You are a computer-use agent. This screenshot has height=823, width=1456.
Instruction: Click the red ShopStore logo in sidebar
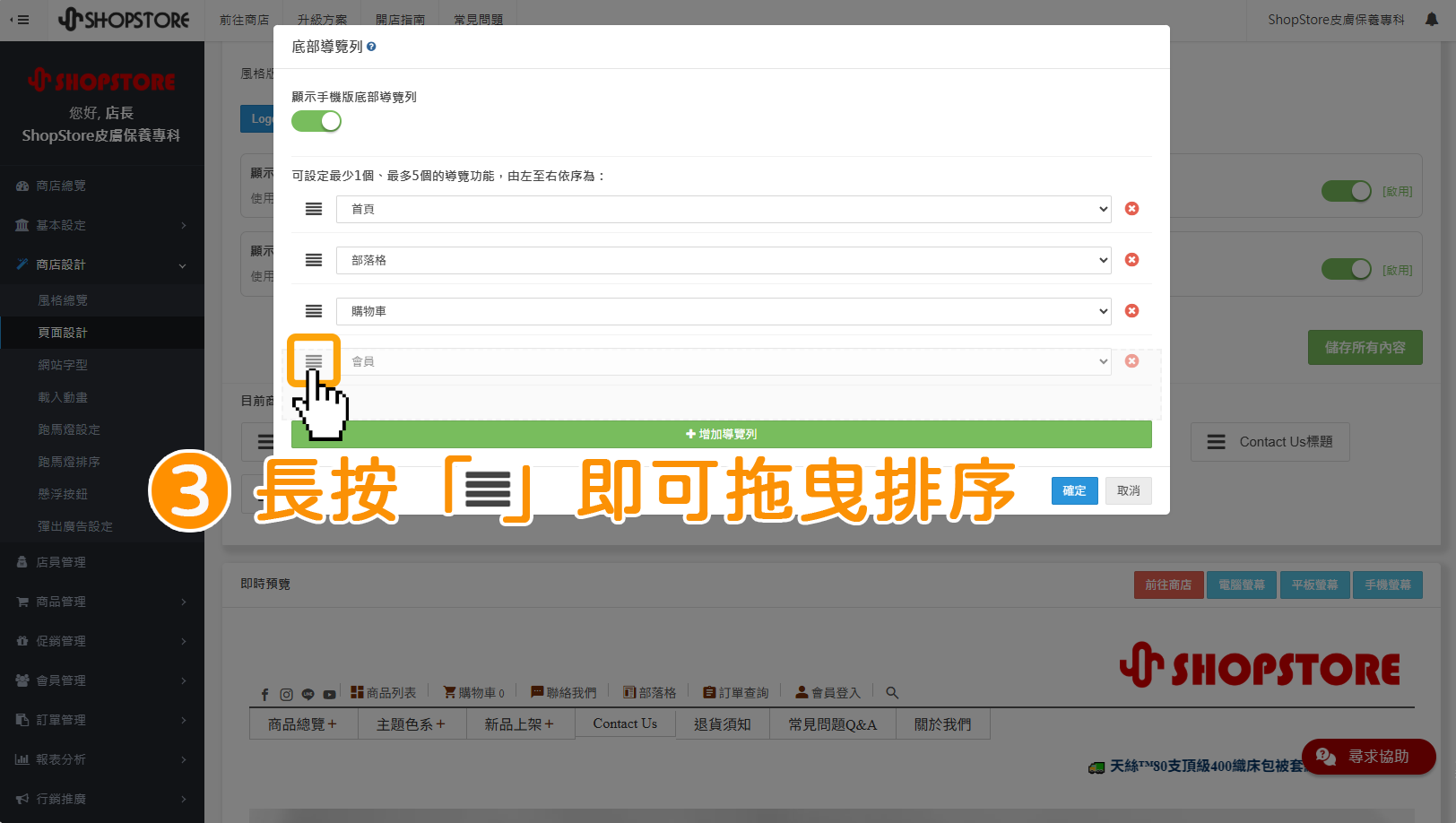tap(101, 81)
